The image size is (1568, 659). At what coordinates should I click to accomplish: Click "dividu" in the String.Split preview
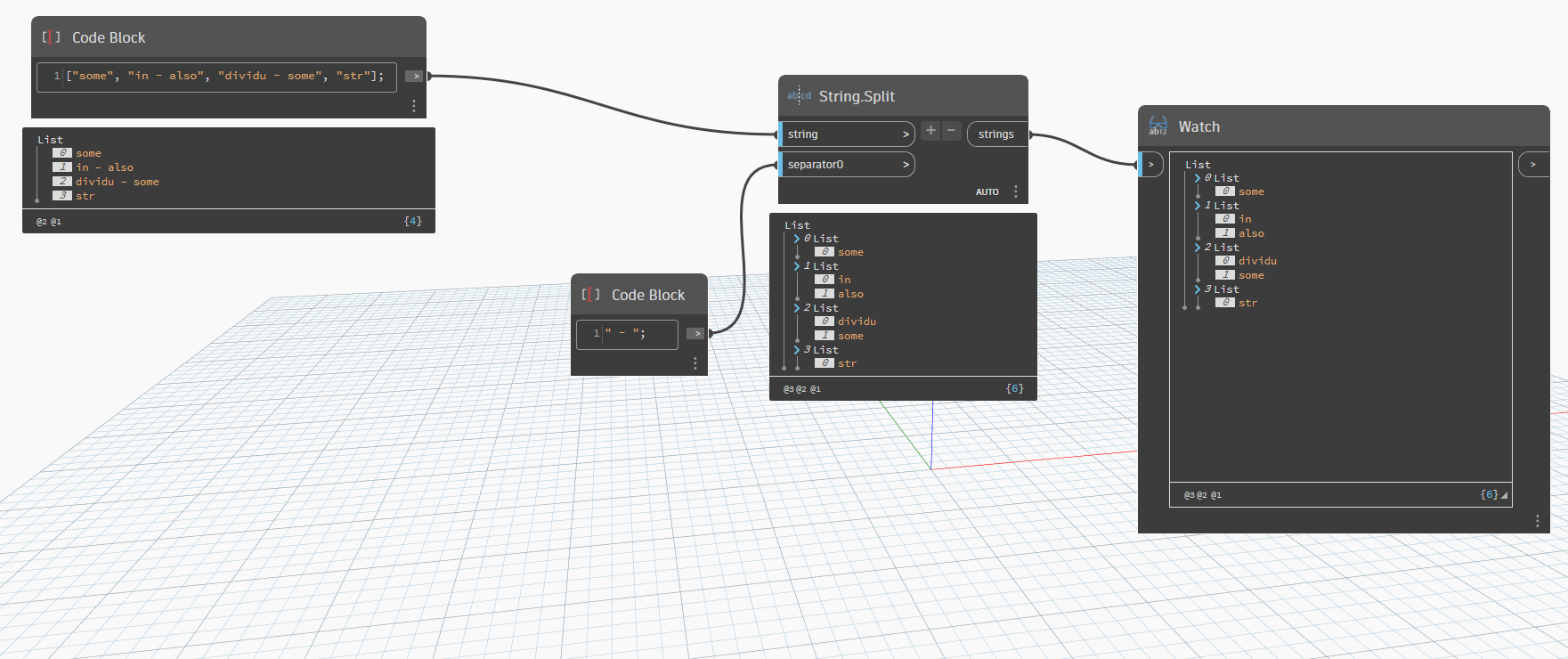click(x=857, y=321)
